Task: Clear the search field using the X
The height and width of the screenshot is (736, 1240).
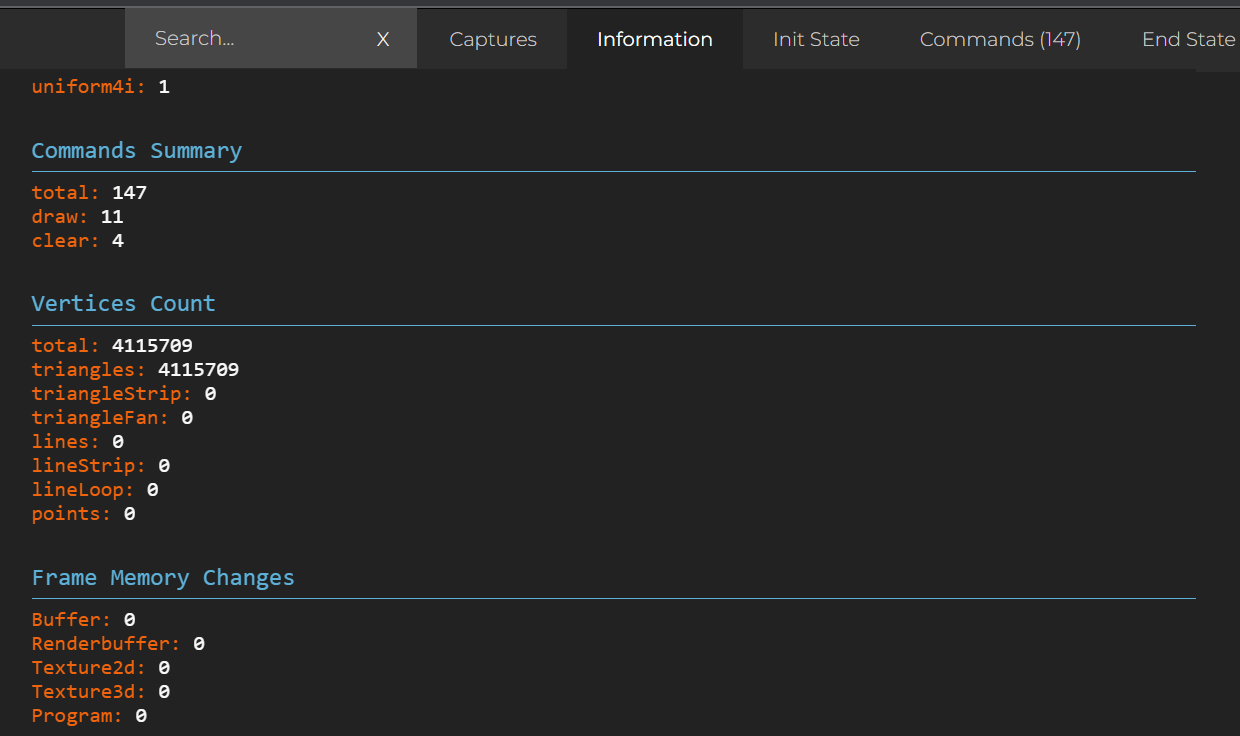Action: click(x=383, y=38)
